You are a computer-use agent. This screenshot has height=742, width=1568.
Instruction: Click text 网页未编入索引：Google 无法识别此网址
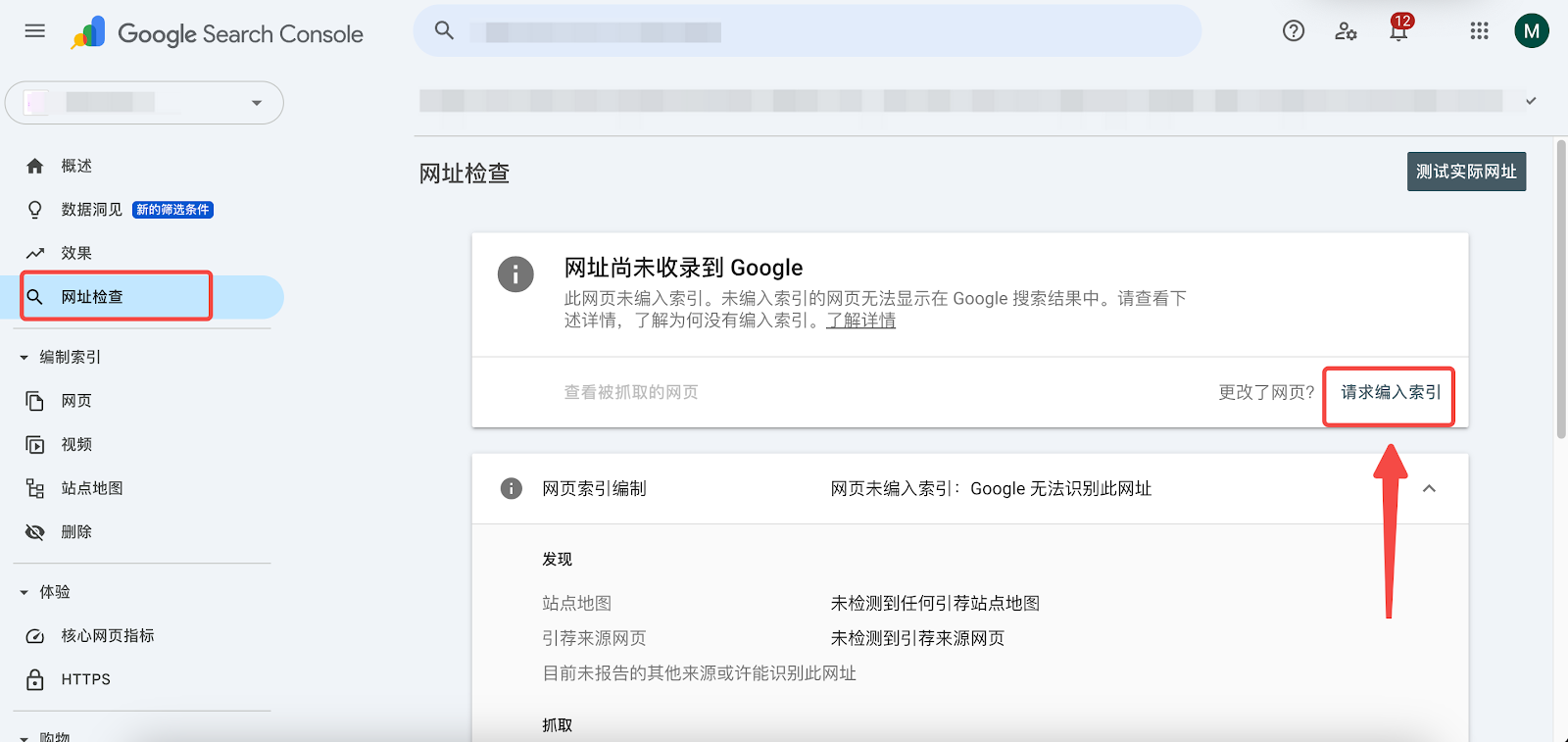(x=991, y=488)
